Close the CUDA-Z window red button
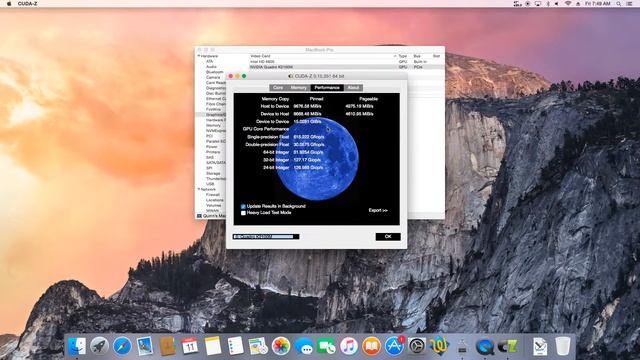640x360 pixels. [x=231, y=76]
